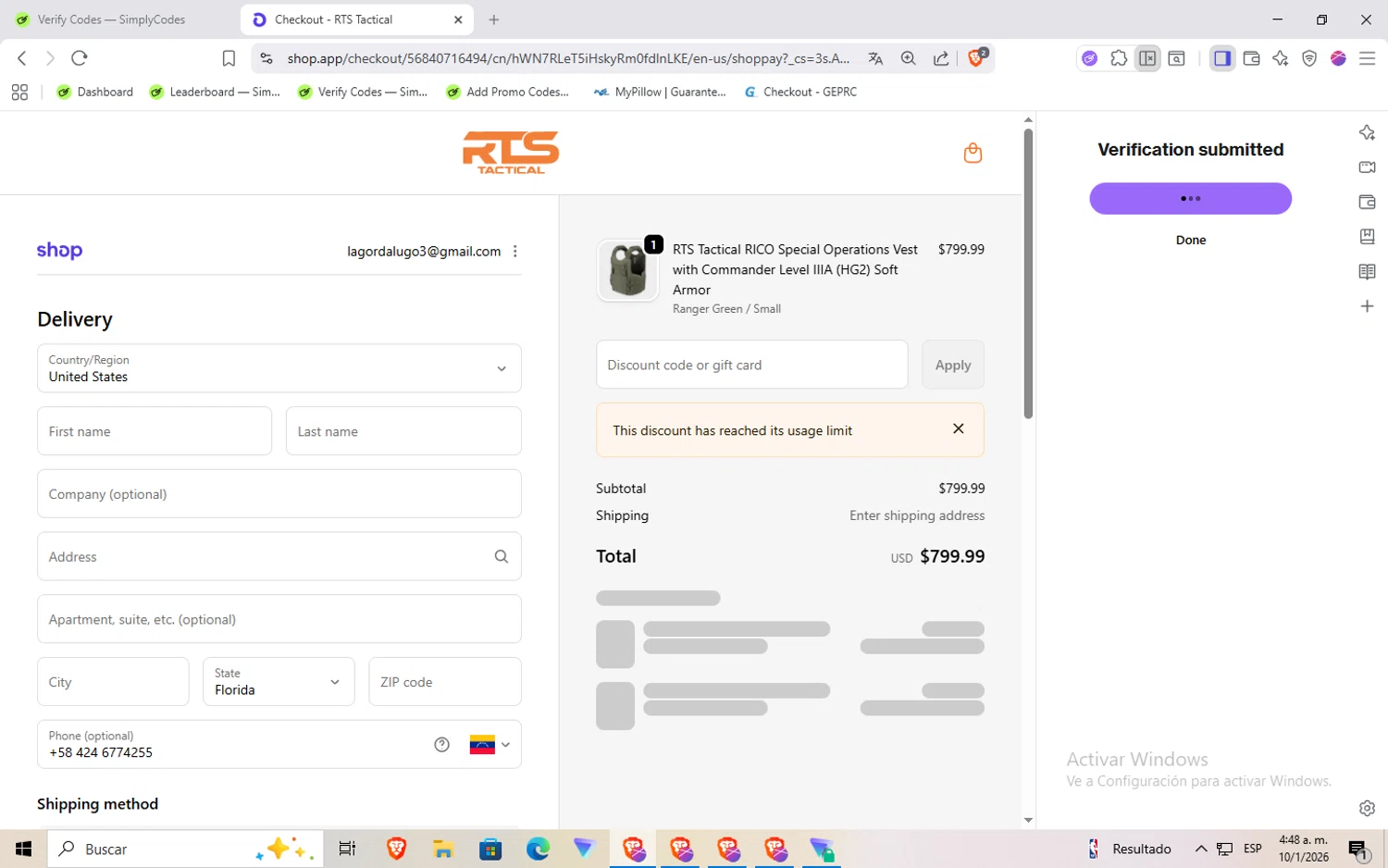Click the Brave Shields lion icon
Viewport: 1388px width, 868px height.
[x=976, y=57]
